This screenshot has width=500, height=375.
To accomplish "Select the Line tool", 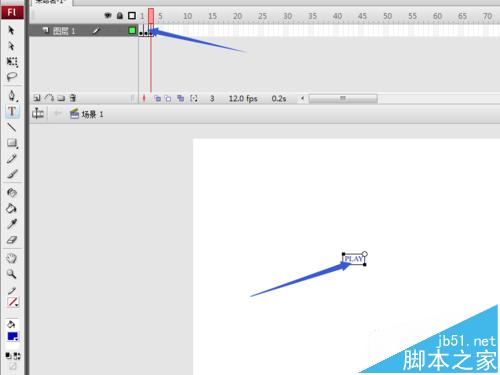I will [12, 127].
